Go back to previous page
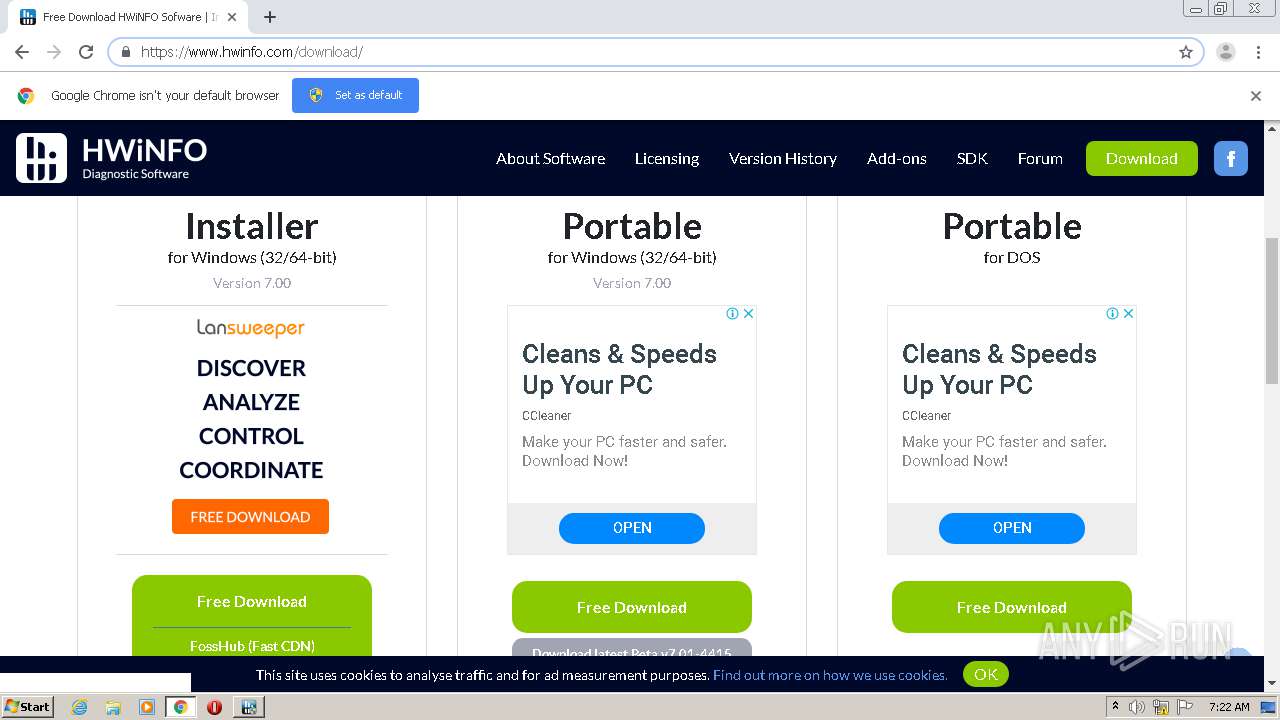Image resolution: width=1280 pixels, height=720 pixels. 22,52
